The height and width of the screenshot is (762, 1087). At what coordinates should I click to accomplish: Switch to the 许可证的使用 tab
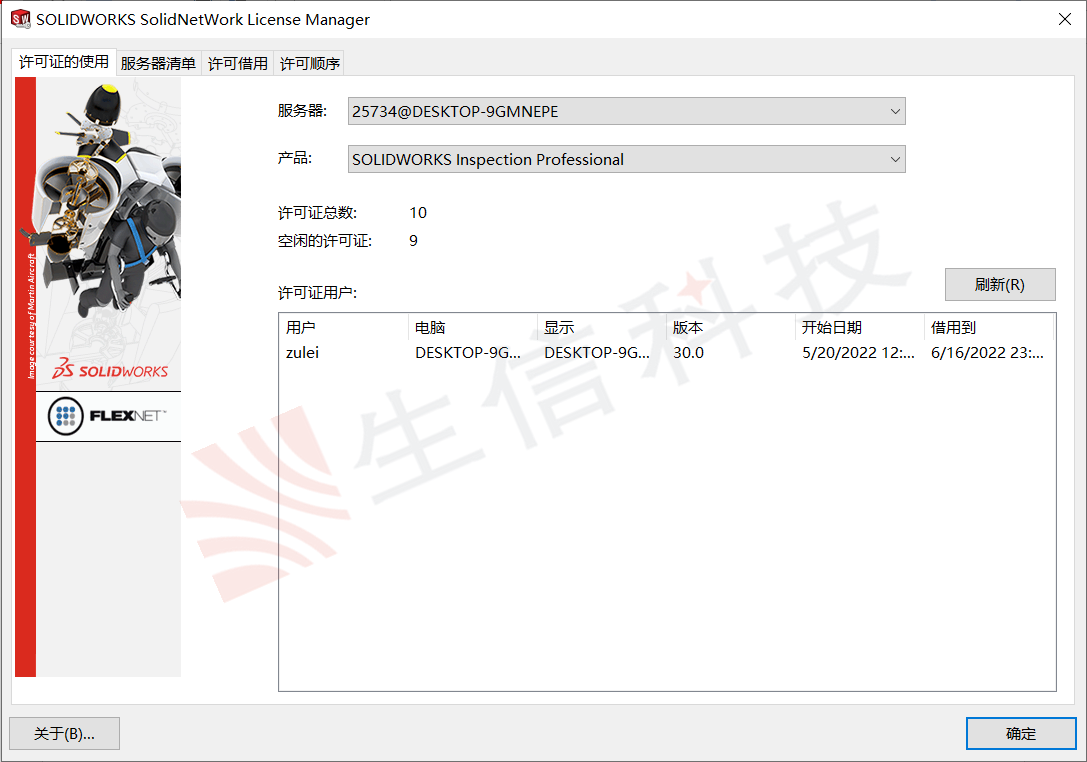coord(63,62)
